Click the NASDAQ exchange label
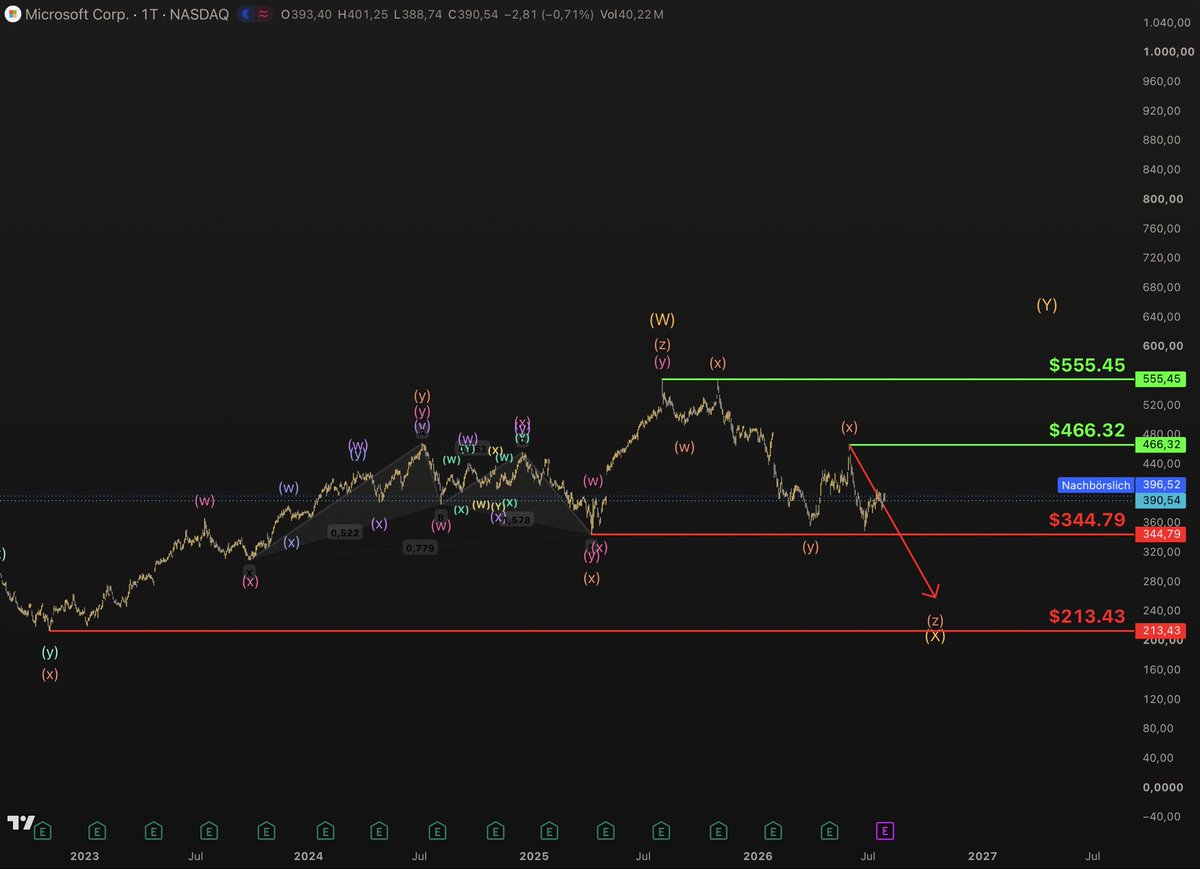1200x869 pixels. (x=198, y=15)
